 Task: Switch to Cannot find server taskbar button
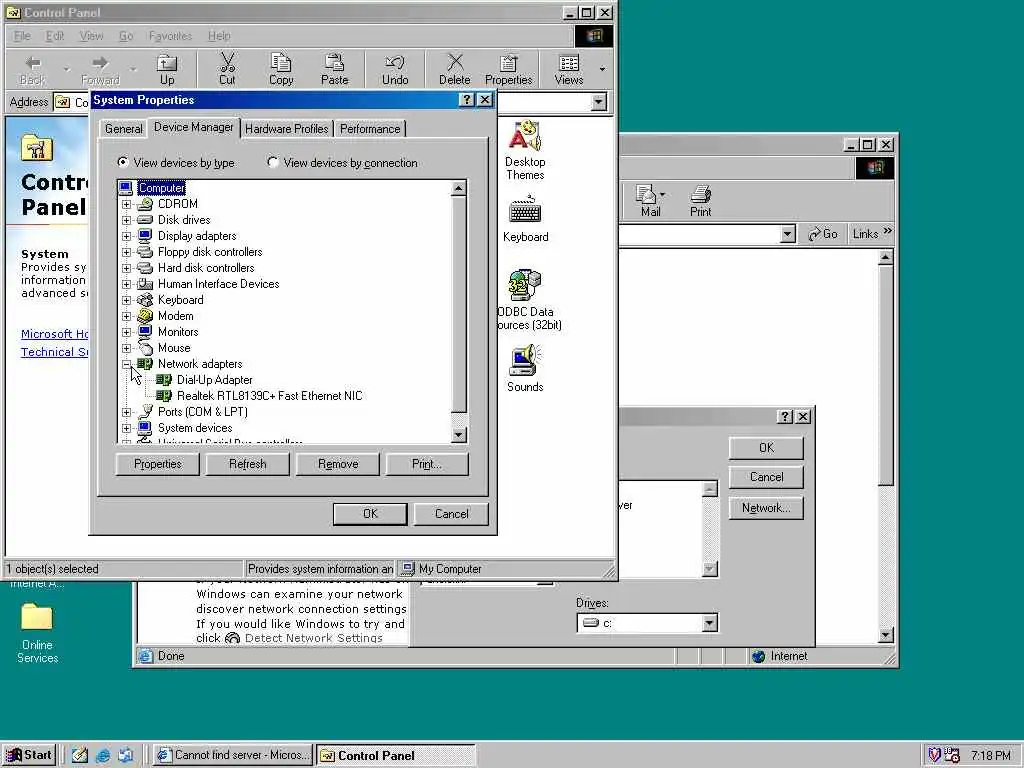(x=233, y=755)
